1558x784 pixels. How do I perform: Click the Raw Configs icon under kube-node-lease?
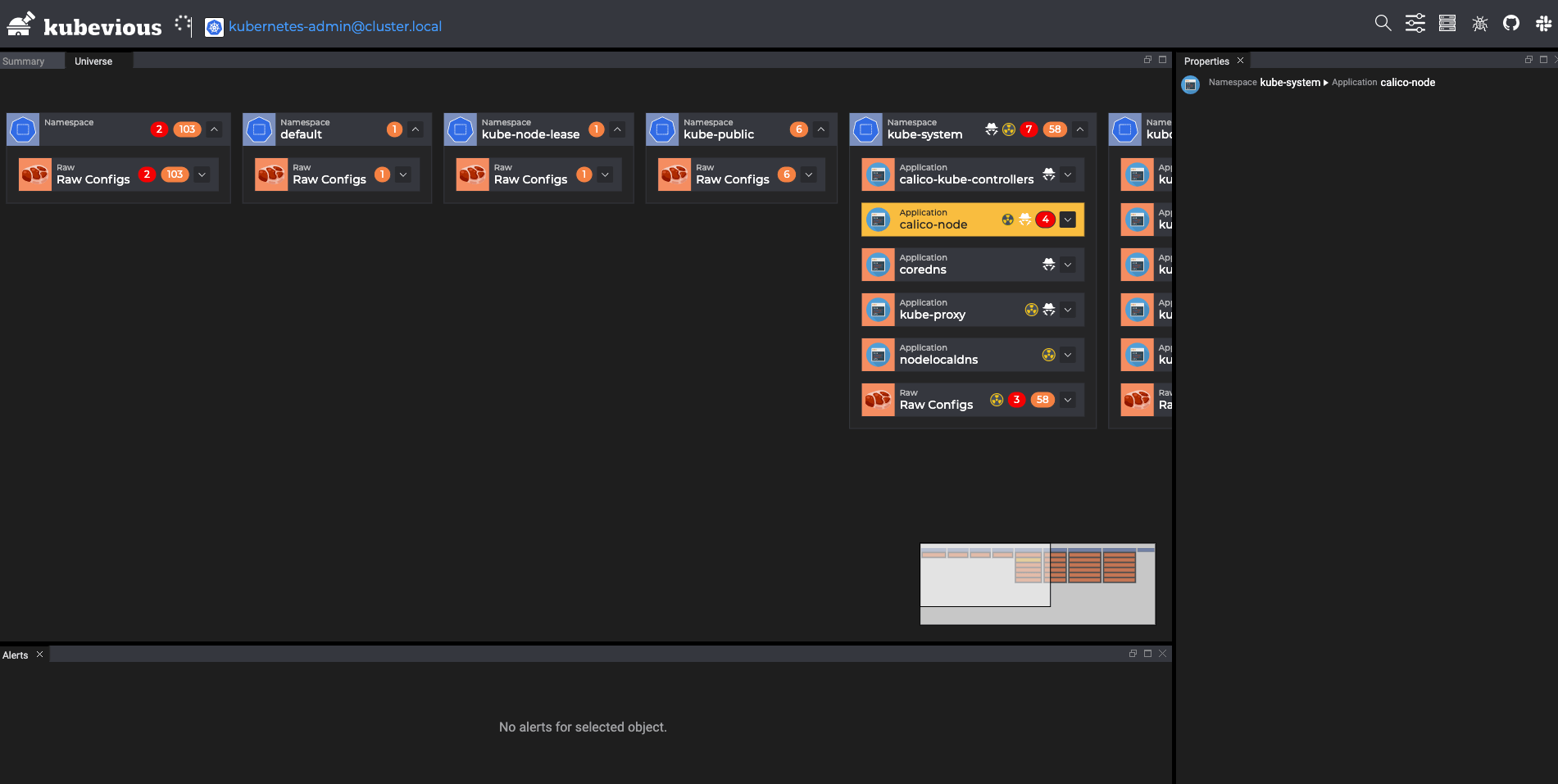[x=473, y=174]
